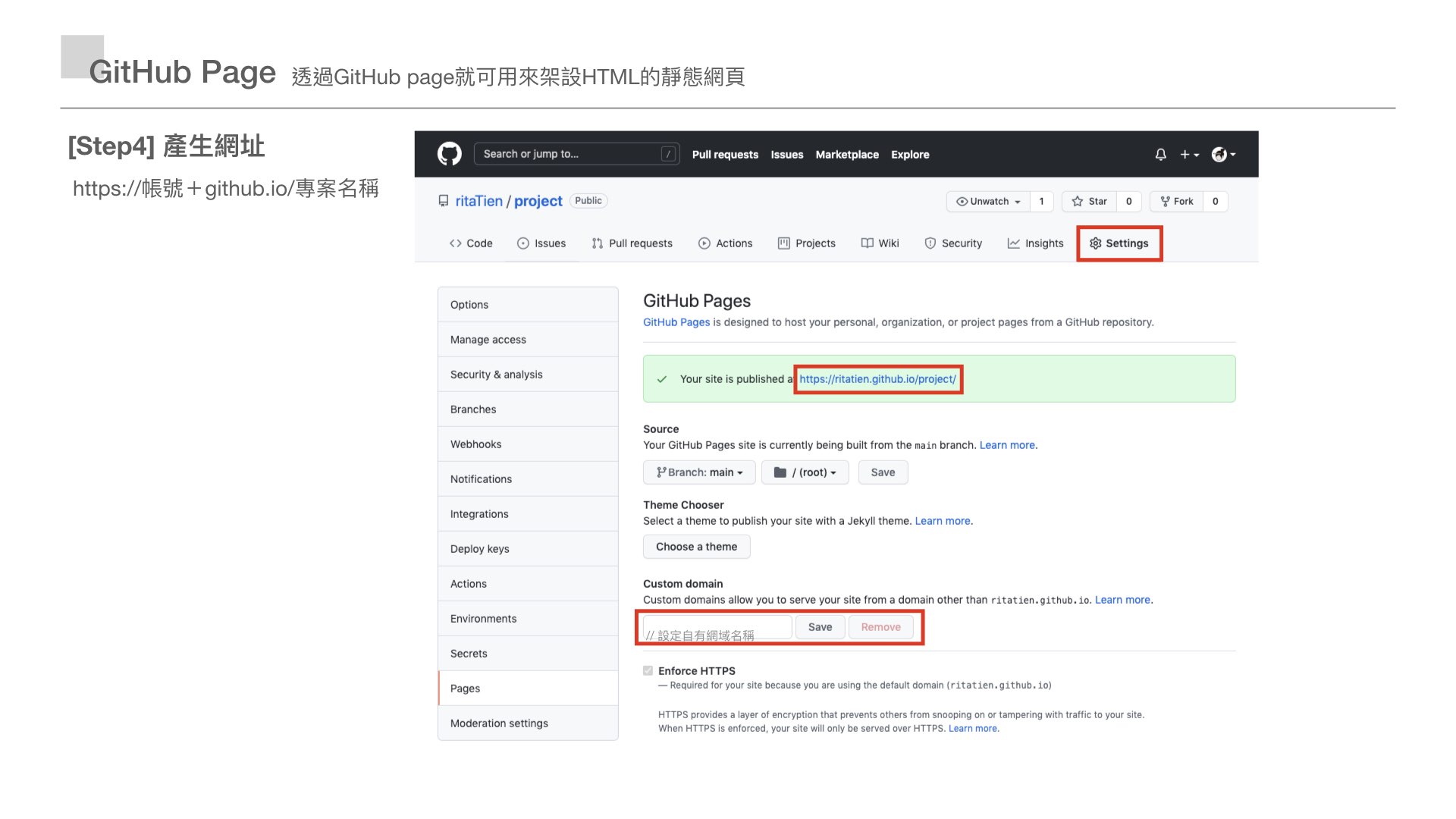Image resolution: width=1456 pixels, height=819 pixels.
Task: Click the Star repository button
Action: 1090,201
